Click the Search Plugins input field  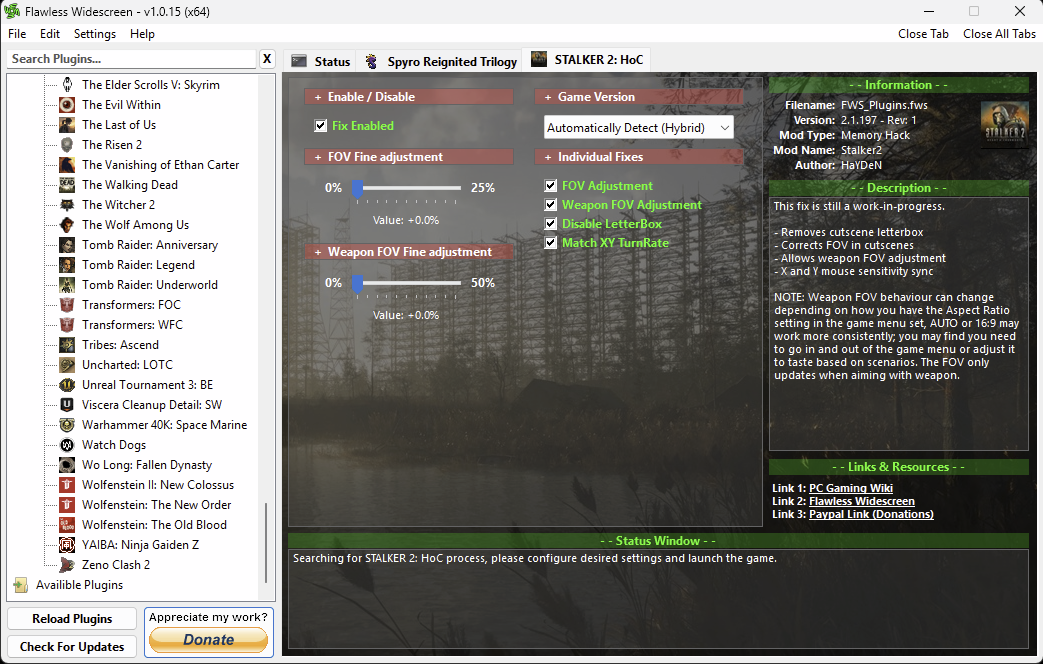click(132, 59)
